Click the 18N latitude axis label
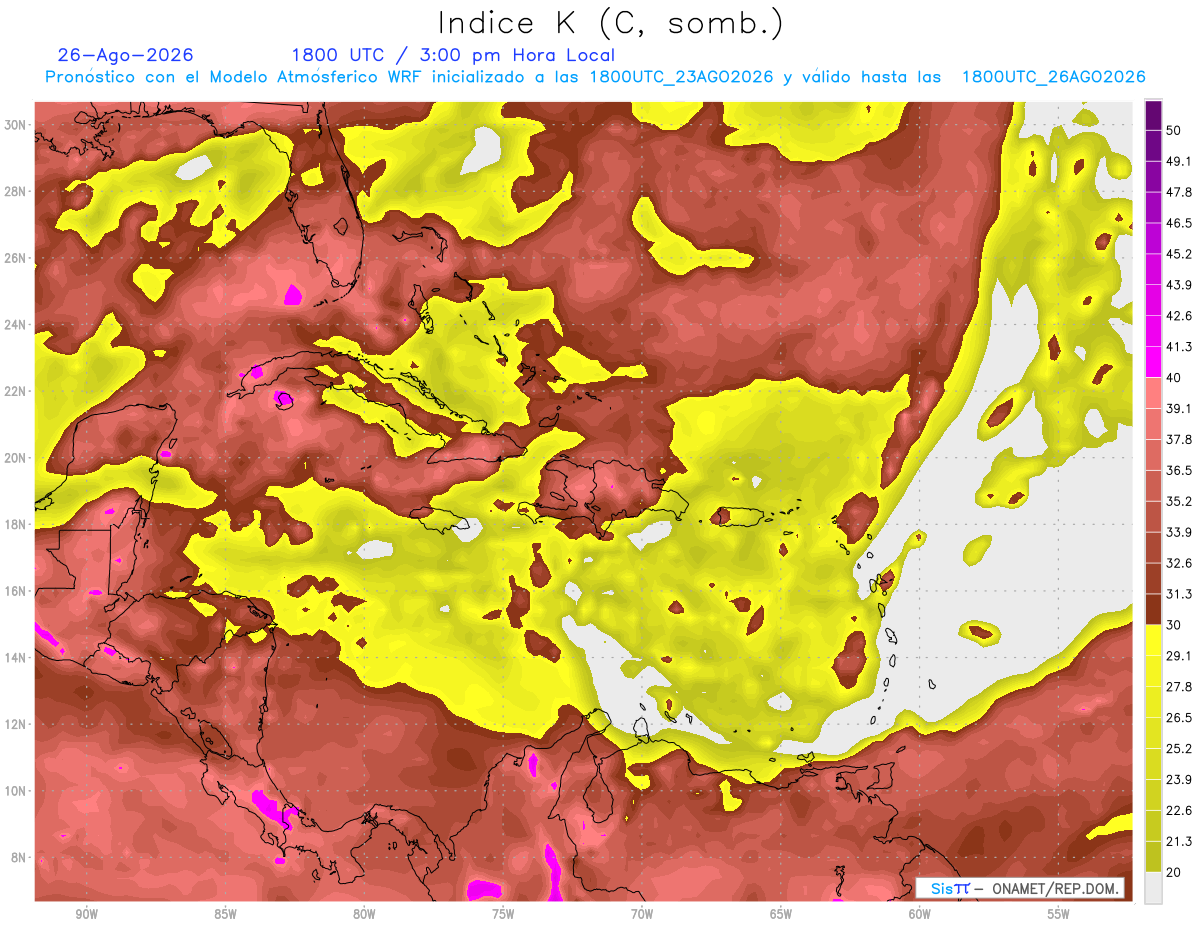The width and height of the screenshot is (1200, 927). 17,524
